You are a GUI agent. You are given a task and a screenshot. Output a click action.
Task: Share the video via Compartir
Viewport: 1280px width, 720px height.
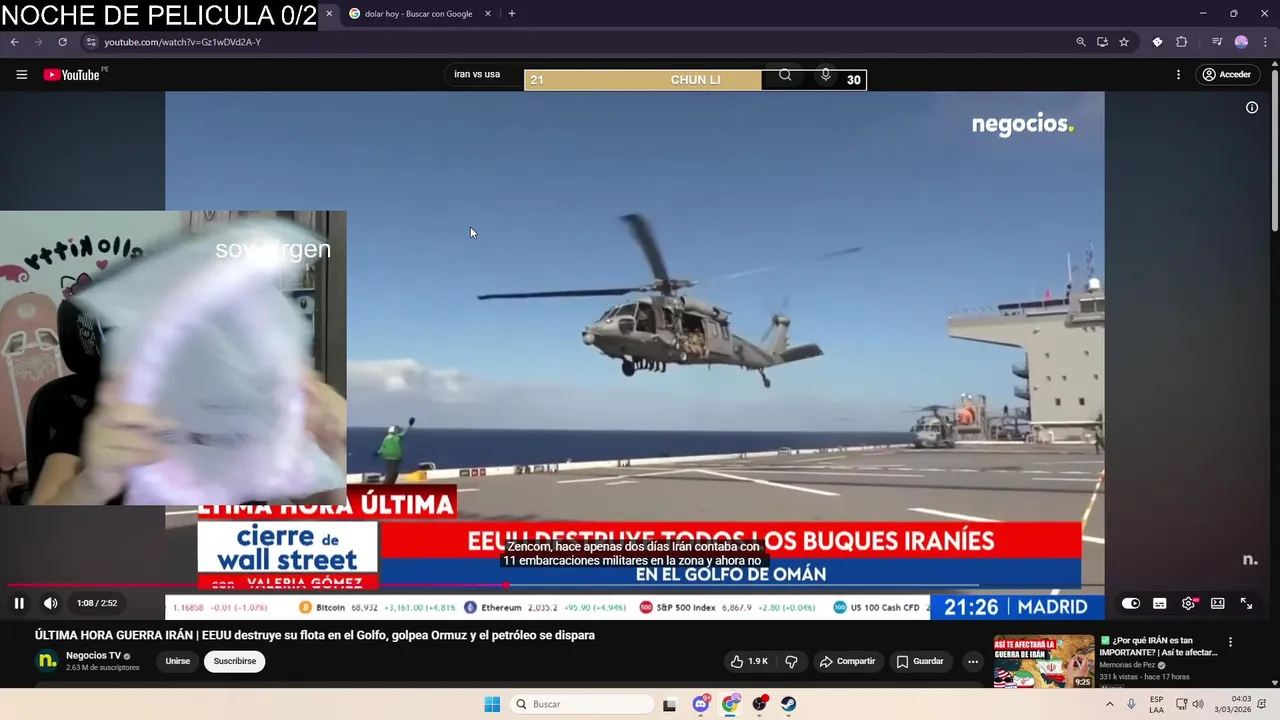coord(847,661)
